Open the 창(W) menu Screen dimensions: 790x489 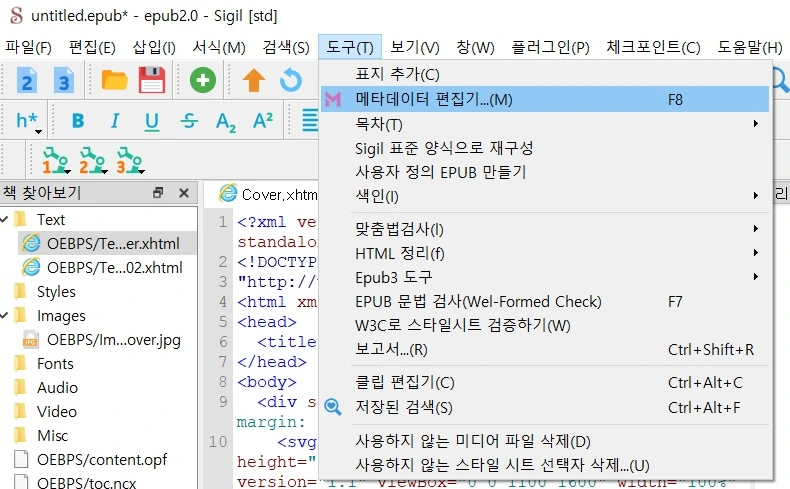[x=475, y=47]
